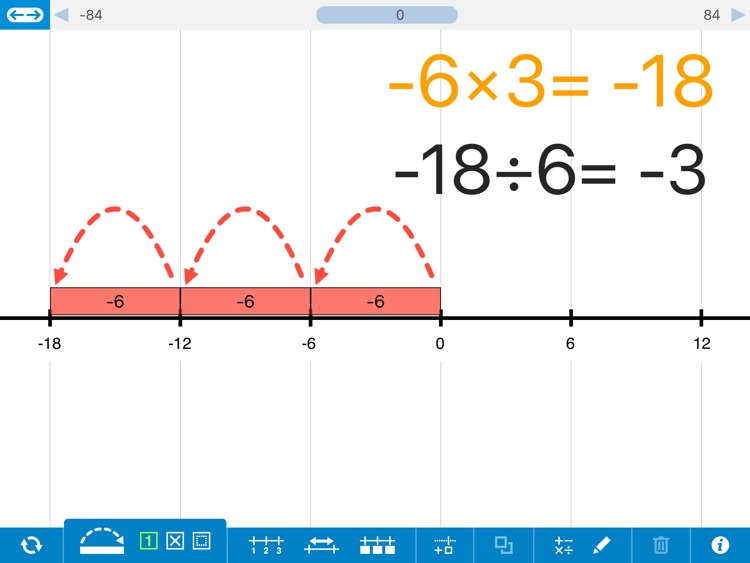
Task: Toggle the X-marked box option
Action: [175, 541]
